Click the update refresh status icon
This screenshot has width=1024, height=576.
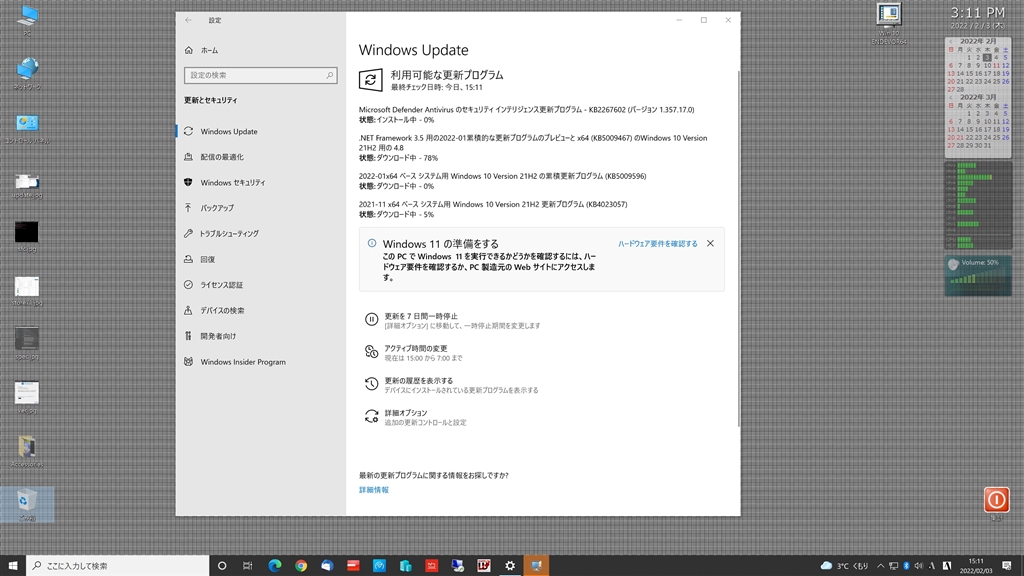coord(370,80)
